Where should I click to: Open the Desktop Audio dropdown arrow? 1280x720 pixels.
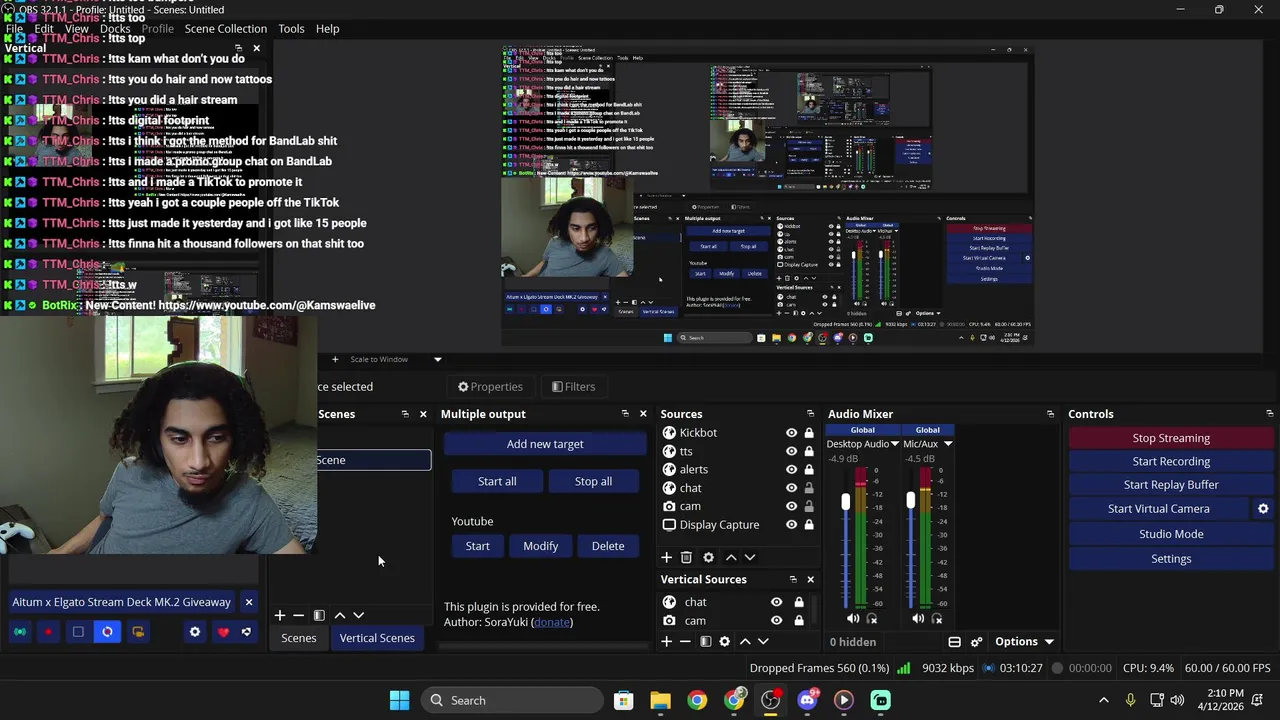[895, 444]
